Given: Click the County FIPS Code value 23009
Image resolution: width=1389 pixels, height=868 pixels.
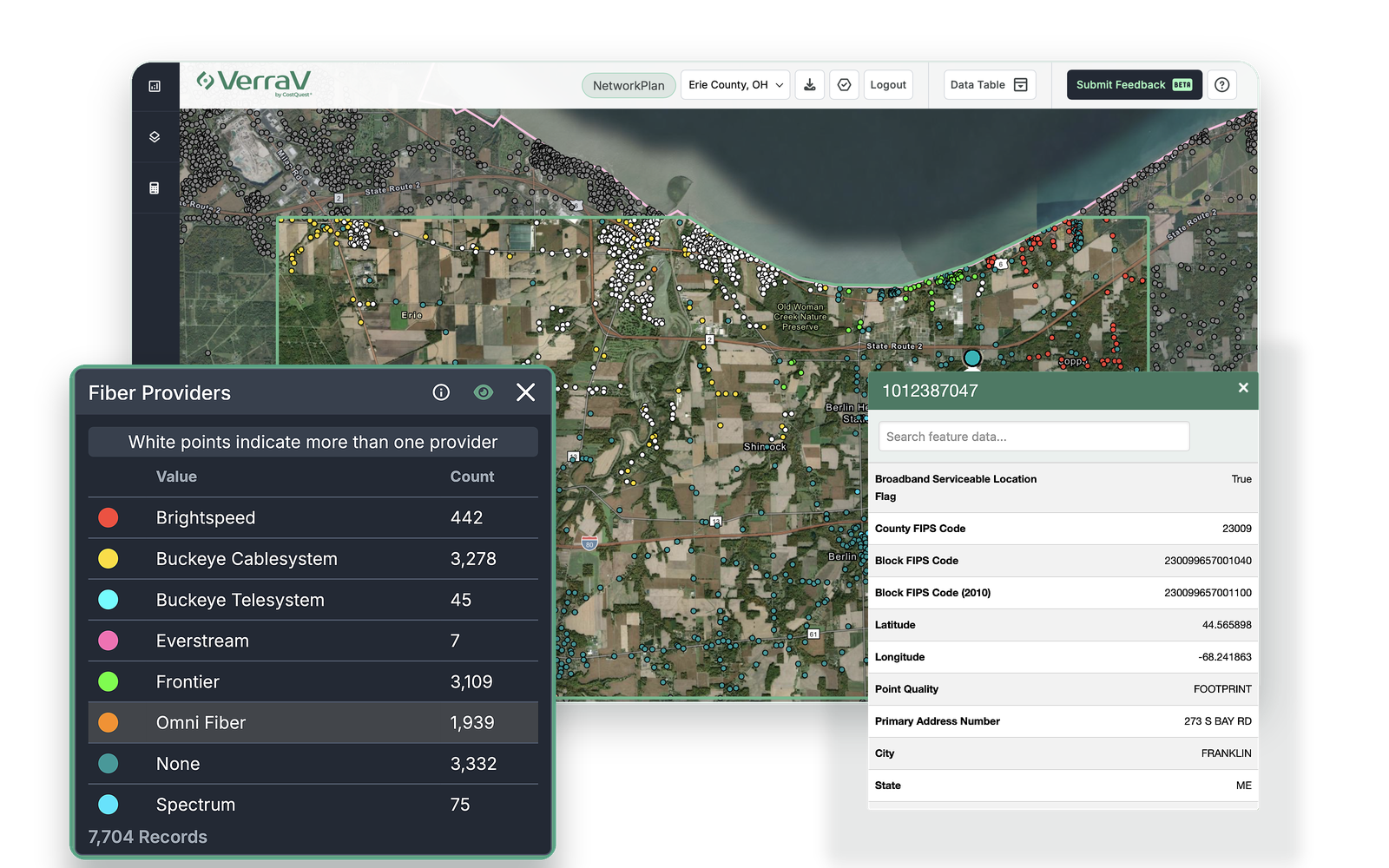Looking at the screenshot, I should pyautogui.click(x=1236, y=529).
